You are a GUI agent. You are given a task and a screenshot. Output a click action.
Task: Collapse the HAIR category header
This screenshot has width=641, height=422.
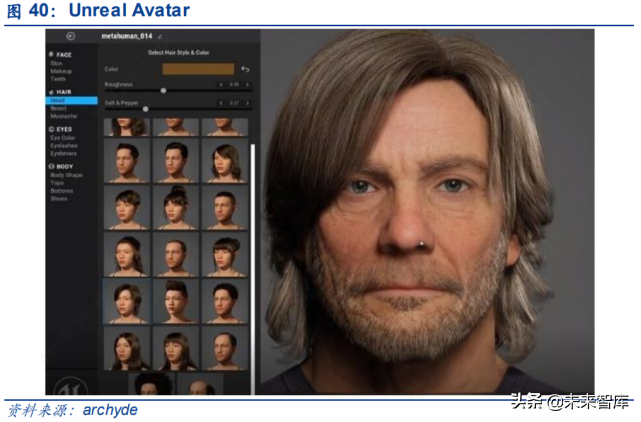pos(63,92)
